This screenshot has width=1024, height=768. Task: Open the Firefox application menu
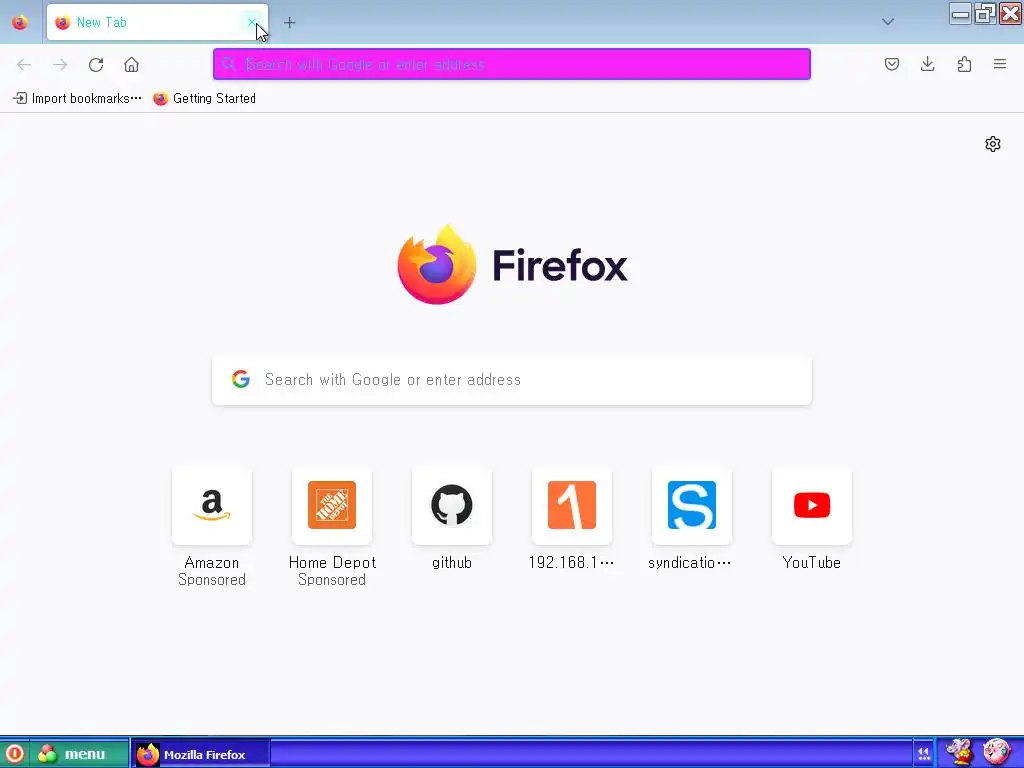[1000, 64]
